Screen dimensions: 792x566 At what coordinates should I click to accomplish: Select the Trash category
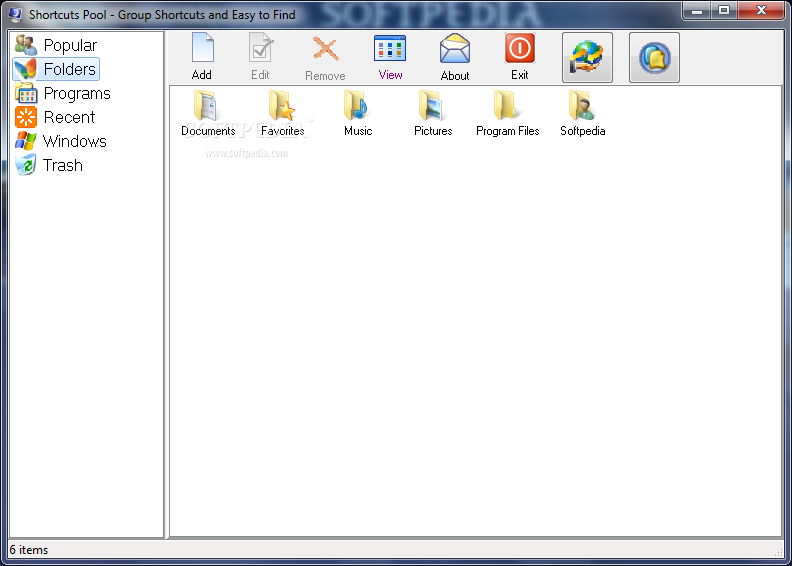(48, 165)
